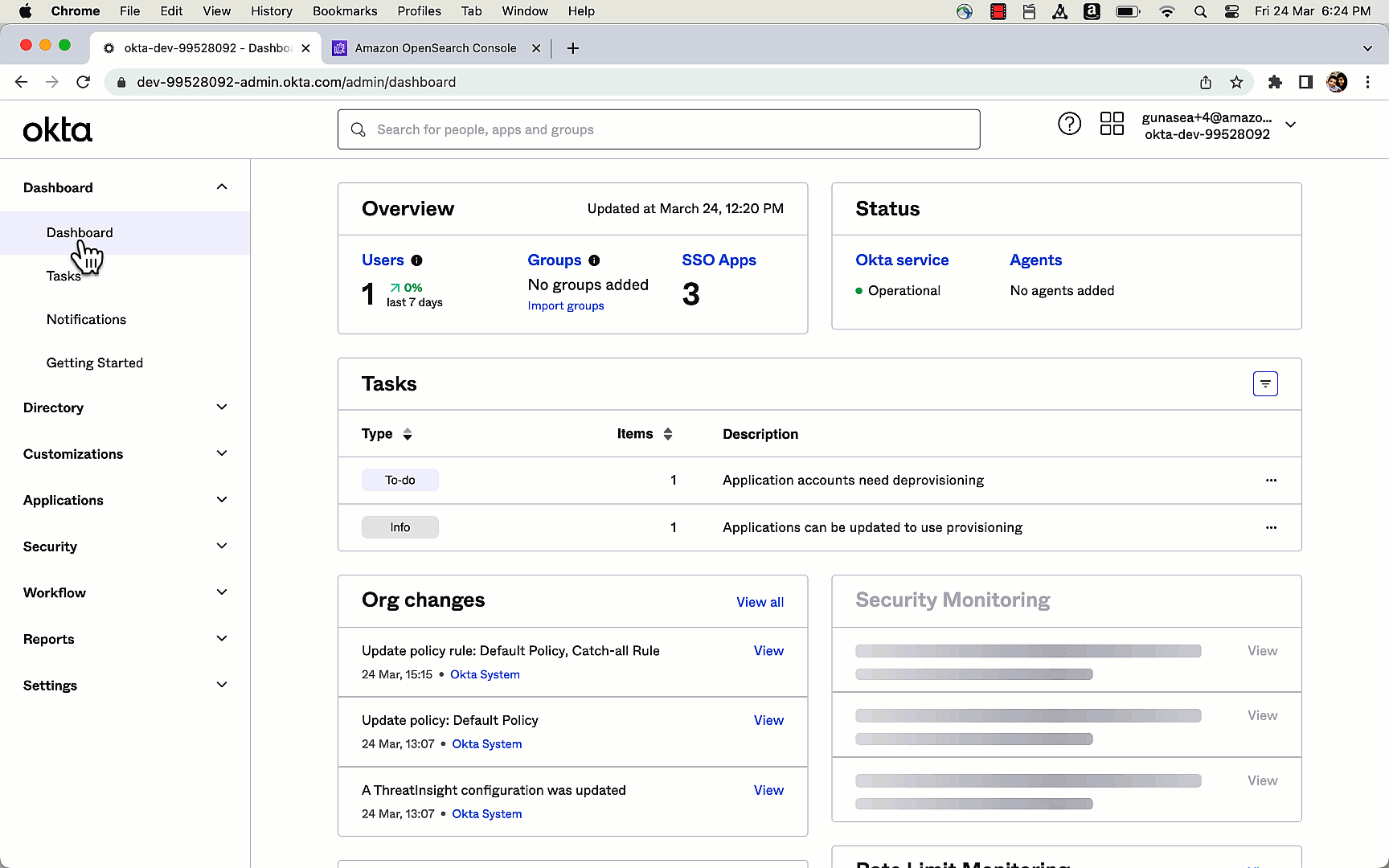Expand the Security sidebar section
This screenshot has height=868, width=1389.
point(222,547)
